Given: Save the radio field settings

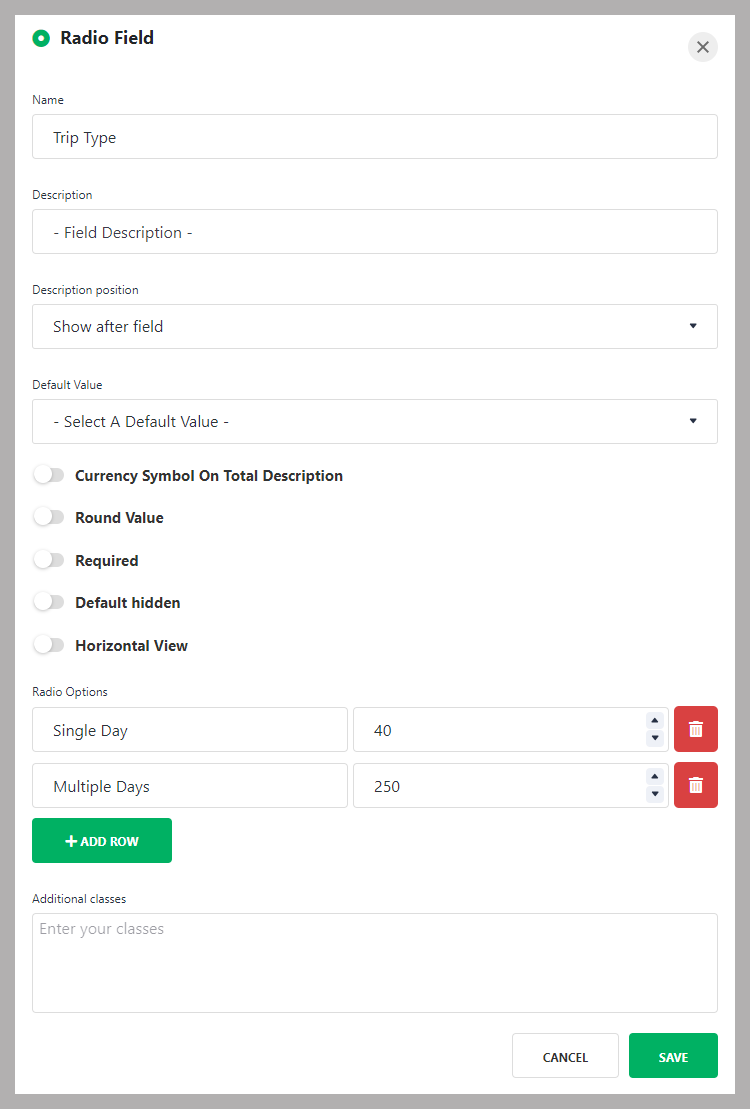Looking at the screenshot, I should (673, 1056).
